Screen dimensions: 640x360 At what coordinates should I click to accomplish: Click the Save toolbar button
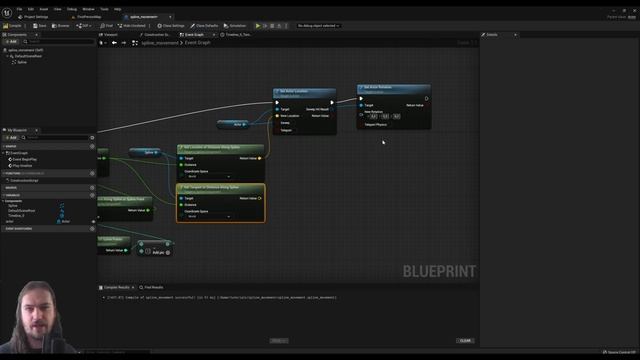40,26
